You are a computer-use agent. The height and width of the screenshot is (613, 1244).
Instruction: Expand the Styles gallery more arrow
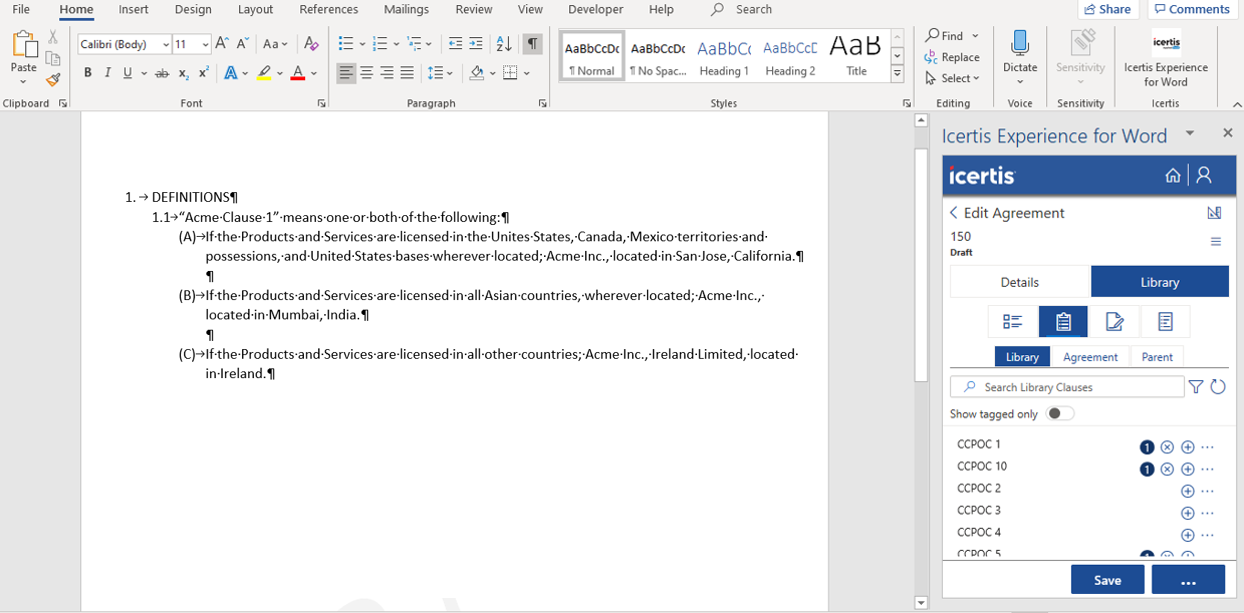click(x=897, y=75)
